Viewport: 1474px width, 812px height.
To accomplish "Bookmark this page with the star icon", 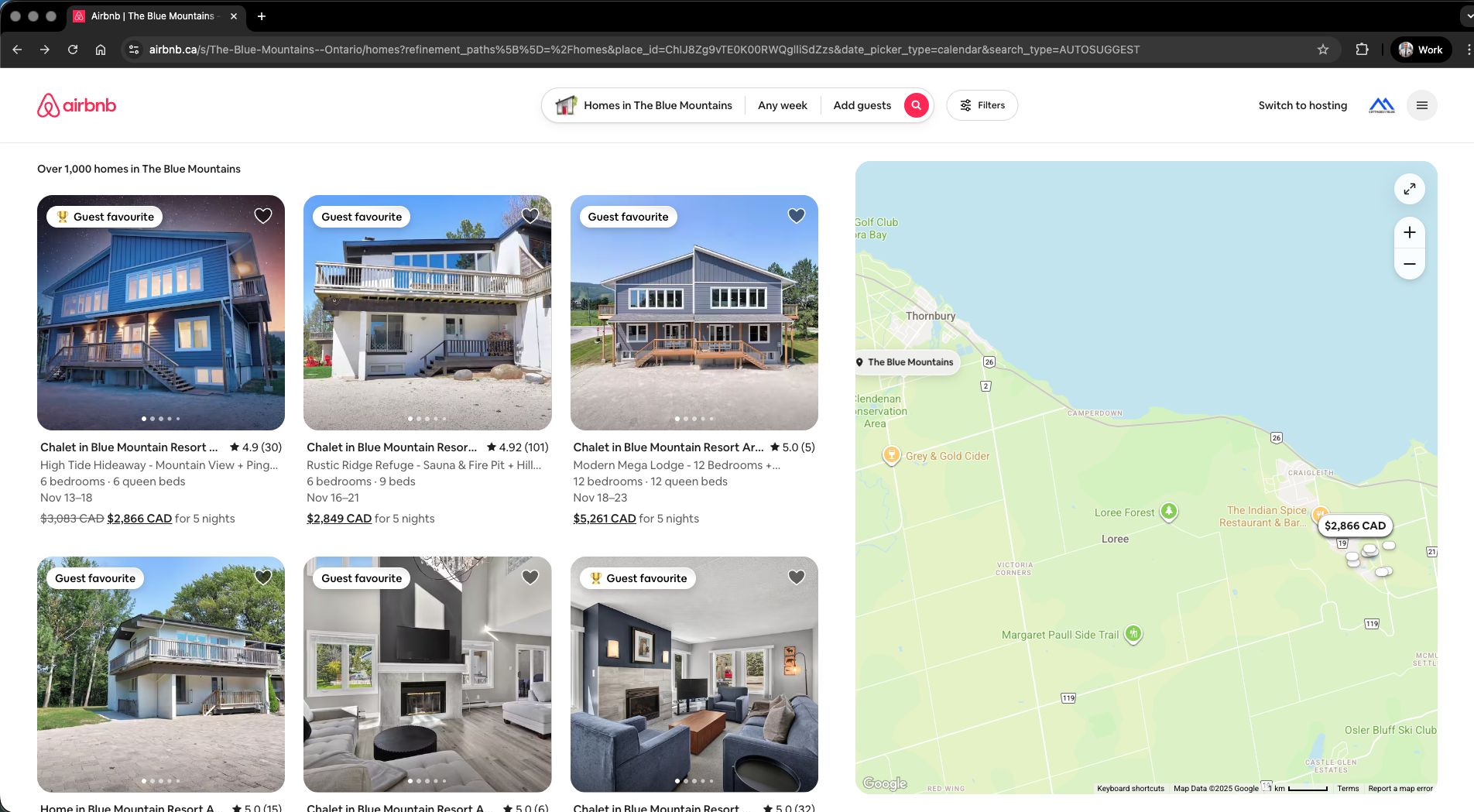I will click(x=1323, y=50).
